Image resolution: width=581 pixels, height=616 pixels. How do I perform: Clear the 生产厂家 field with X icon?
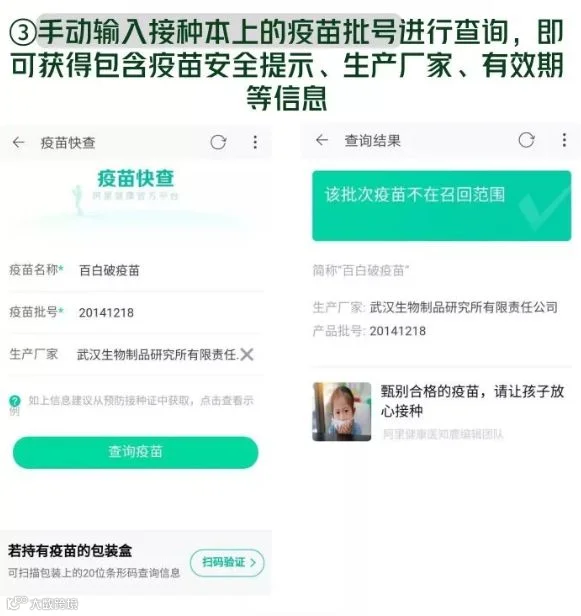pyautogui.click(x=247, y=354)
